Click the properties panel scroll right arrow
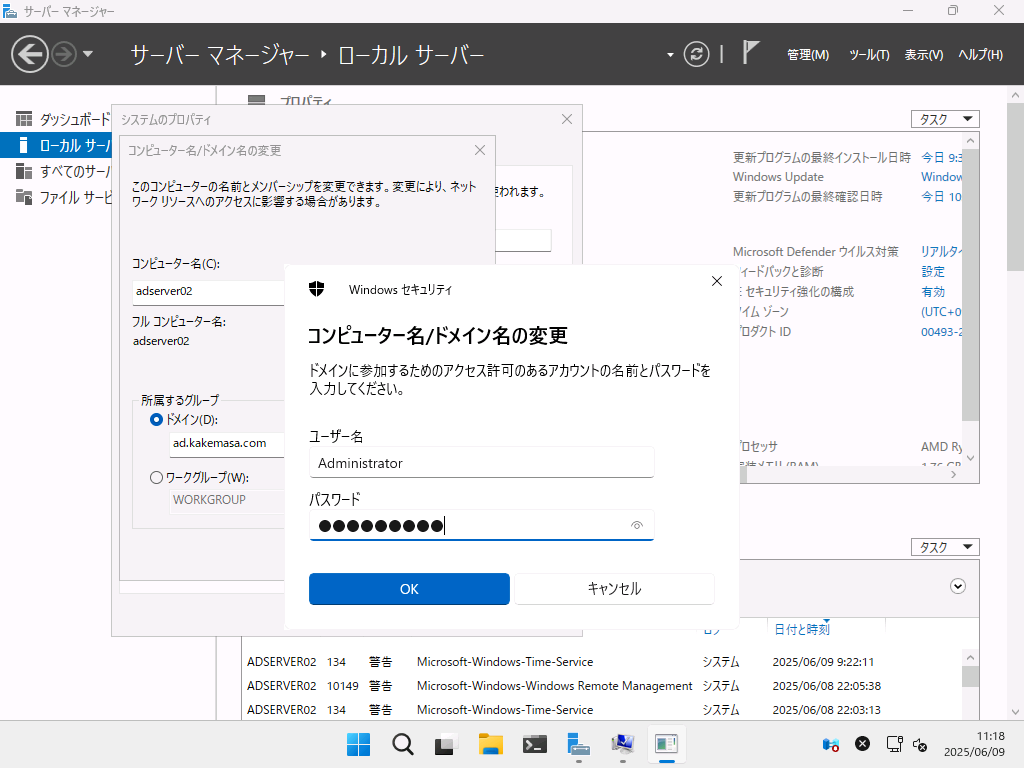The width and height of the screenshot is (1024, 768). click(x=954, y=475)
